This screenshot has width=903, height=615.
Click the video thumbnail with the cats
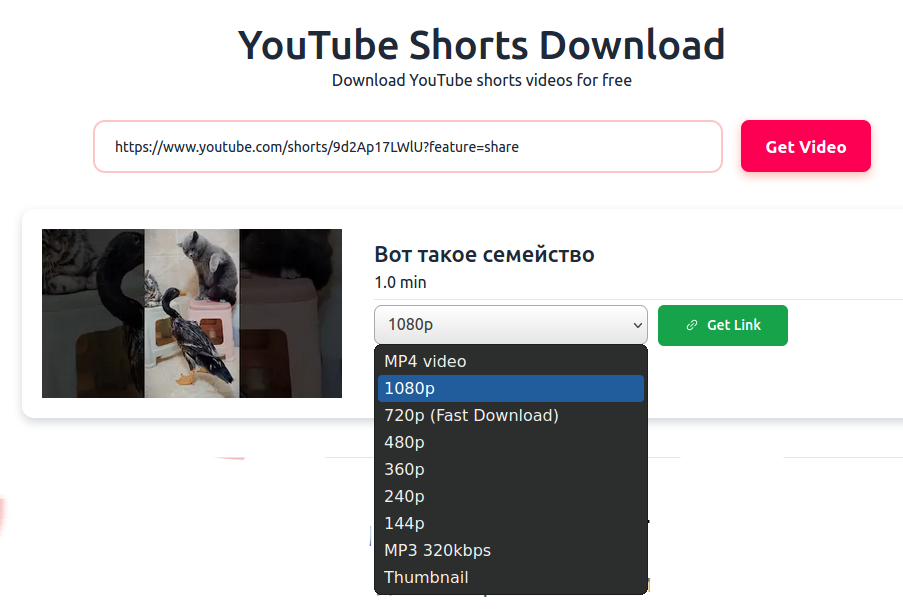coord(191,313)
